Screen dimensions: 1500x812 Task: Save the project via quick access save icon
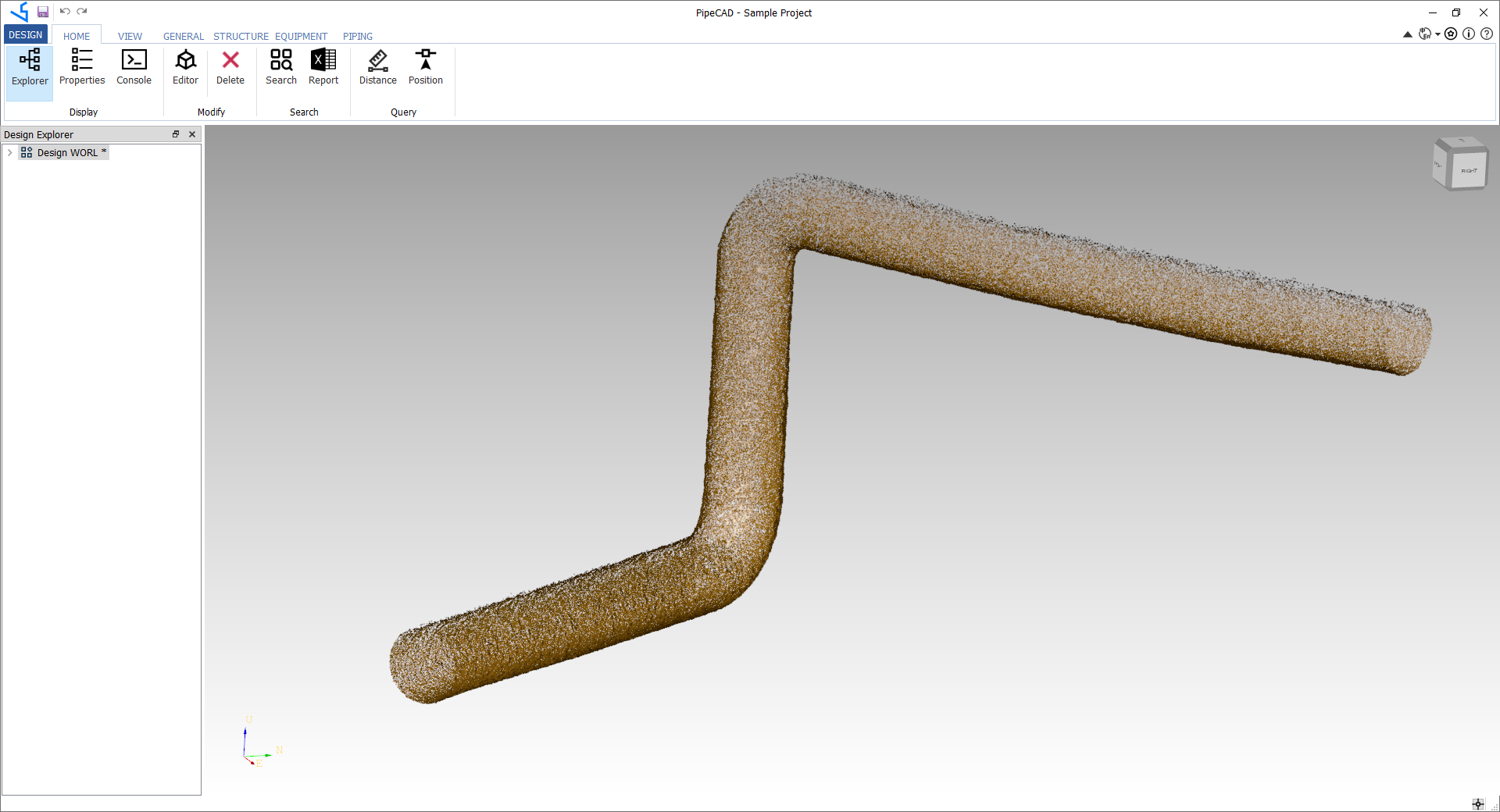(42, 12)
